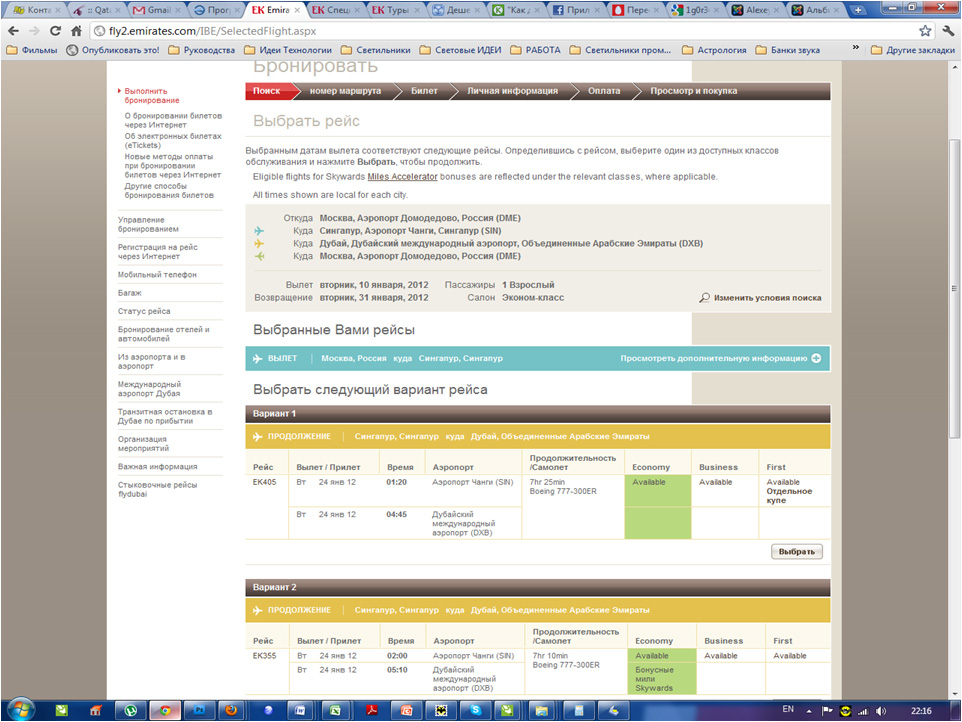Open the Chrome wrench settings menu
962x722 pixels.
949,31
